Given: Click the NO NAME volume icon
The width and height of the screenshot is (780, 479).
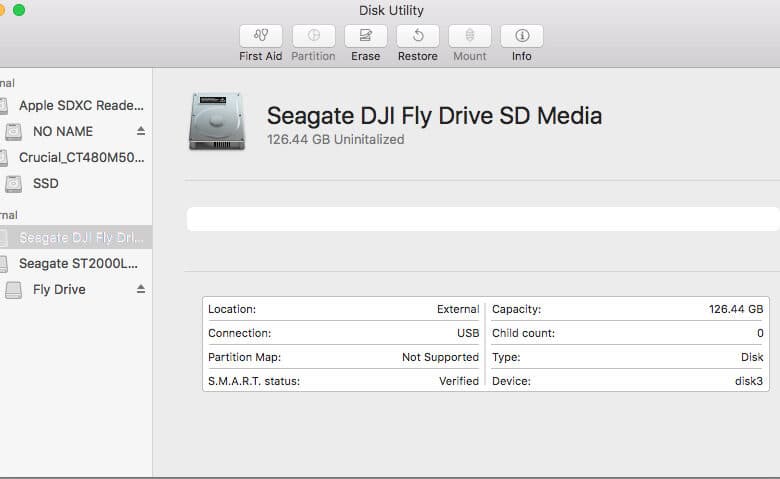Looking at the screenshot, I should click(x=13, y=132).
